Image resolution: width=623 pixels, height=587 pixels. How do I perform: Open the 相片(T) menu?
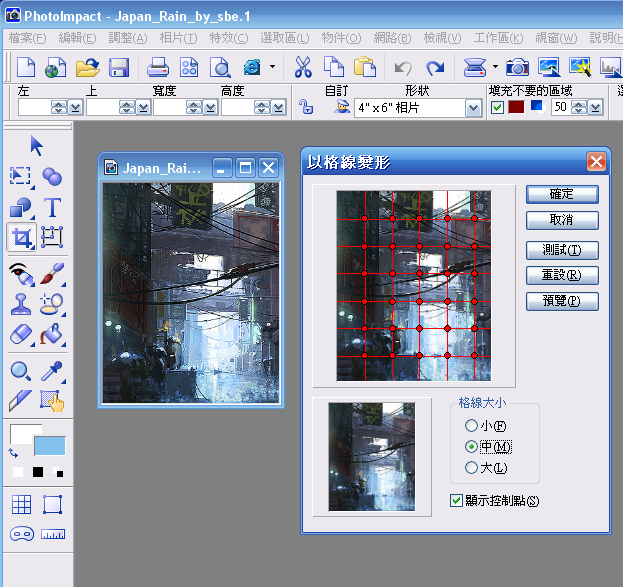[178, 38]
